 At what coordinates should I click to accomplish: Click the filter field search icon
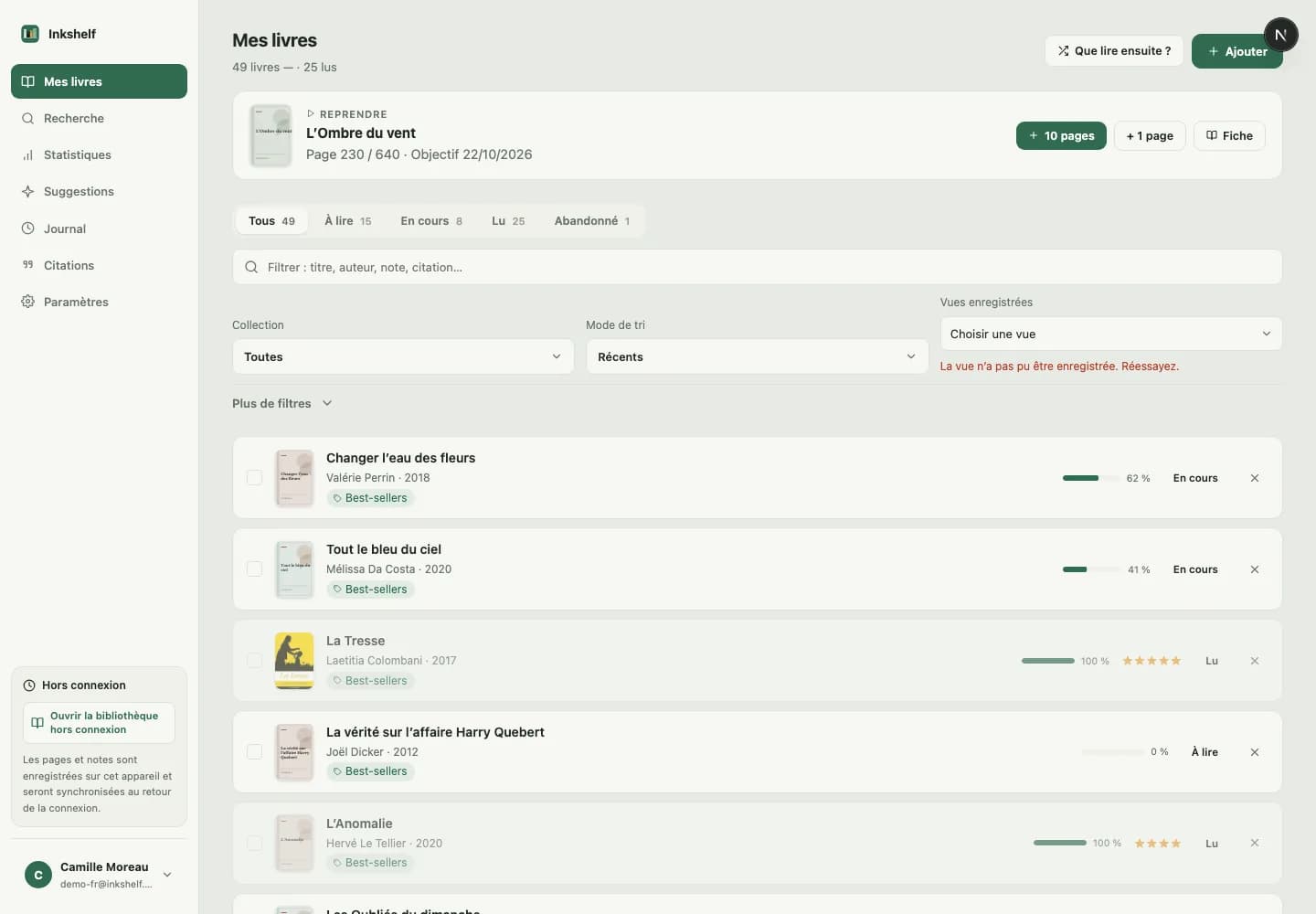point(251,267)
